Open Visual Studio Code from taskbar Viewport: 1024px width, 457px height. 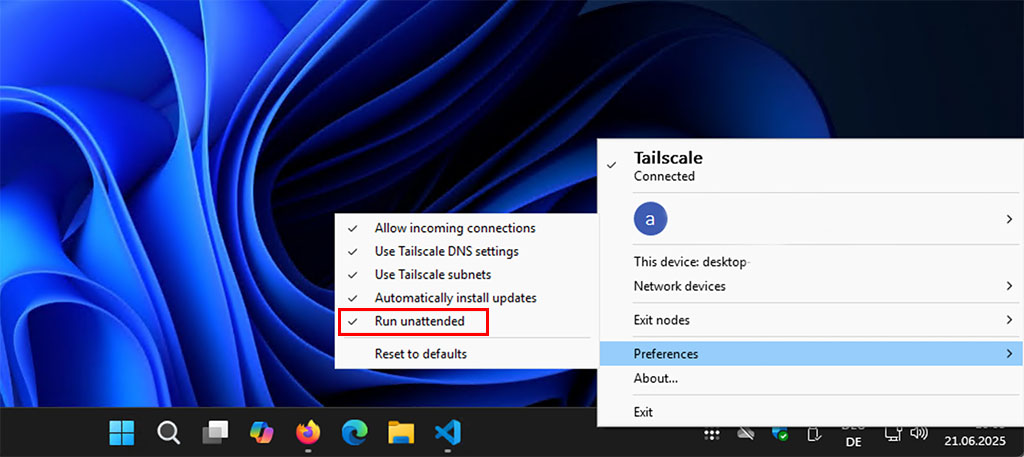[448, 432]
